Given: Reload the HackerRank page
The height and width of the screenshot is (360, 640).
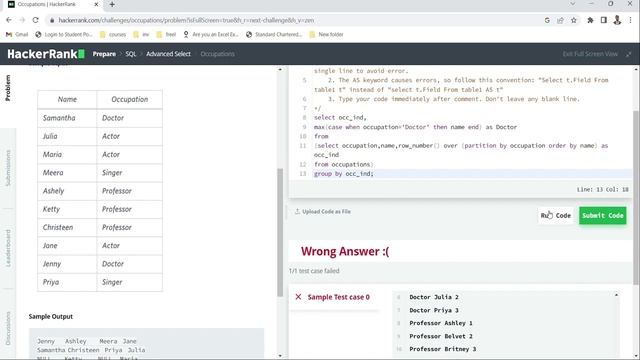Looking at the screenshot, I should point(36,20).
